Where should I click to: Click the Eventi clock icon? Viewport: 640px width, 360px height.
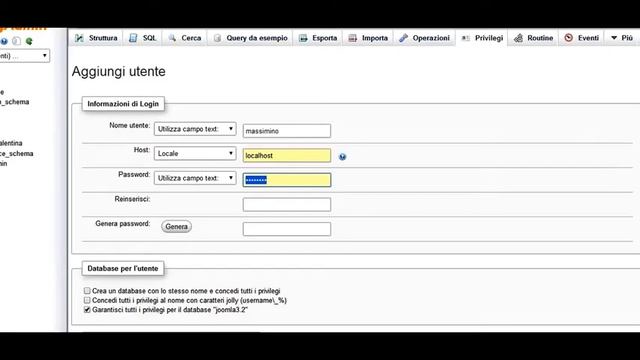coord(569,38)
